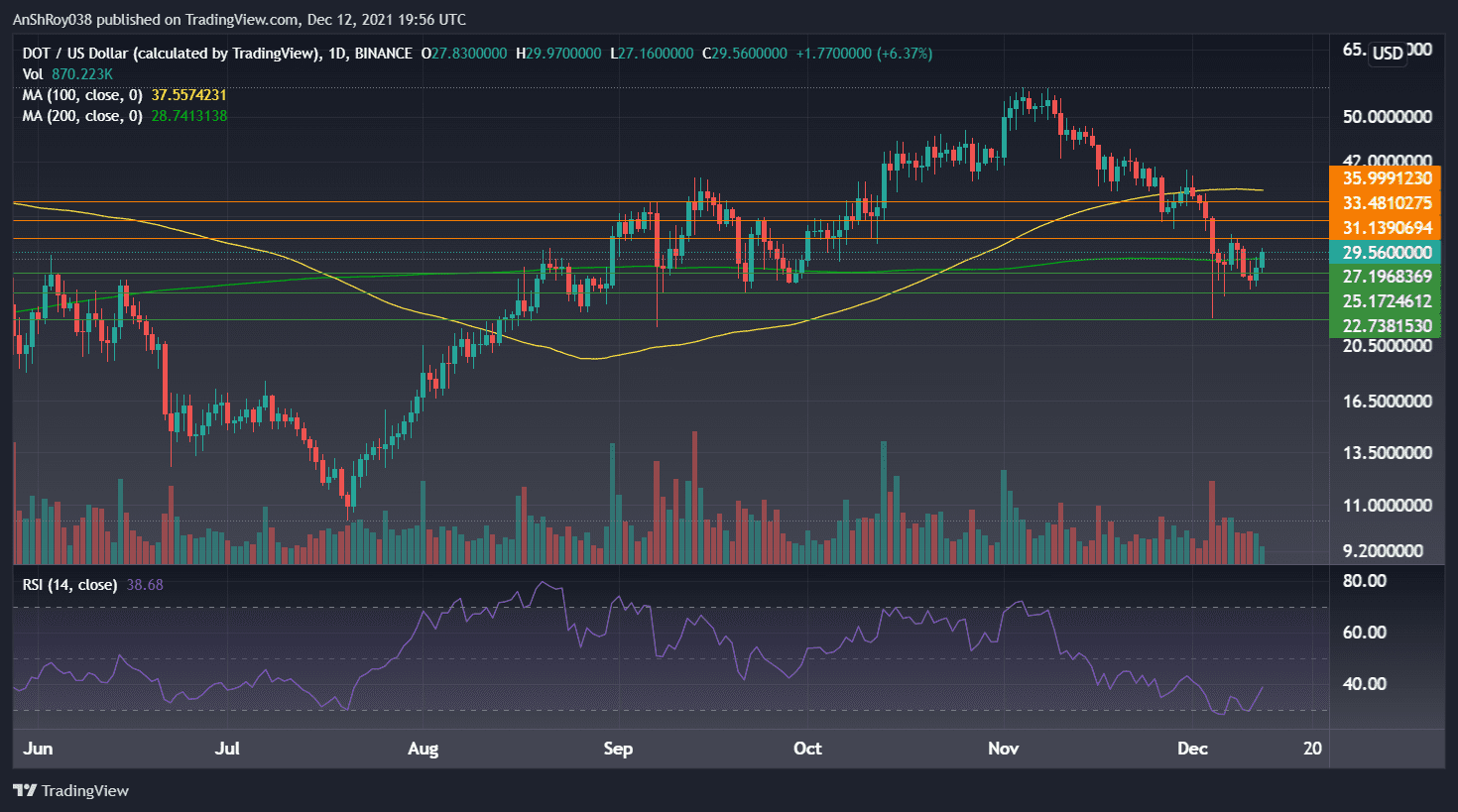The width and height of the screenshot is (1458, 812).
Task: Click the yellow 37.5574231 MA value
Action: click(x=188, y=95)
